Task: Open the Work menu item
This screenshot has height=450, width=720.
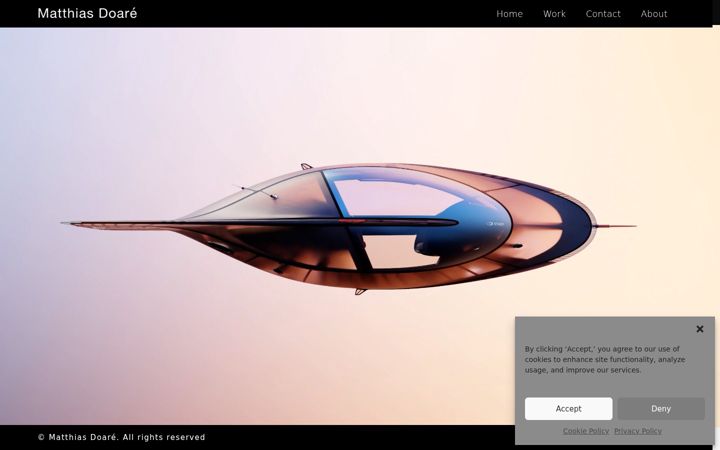Action: pyautogui.click(x=554, y=14)
